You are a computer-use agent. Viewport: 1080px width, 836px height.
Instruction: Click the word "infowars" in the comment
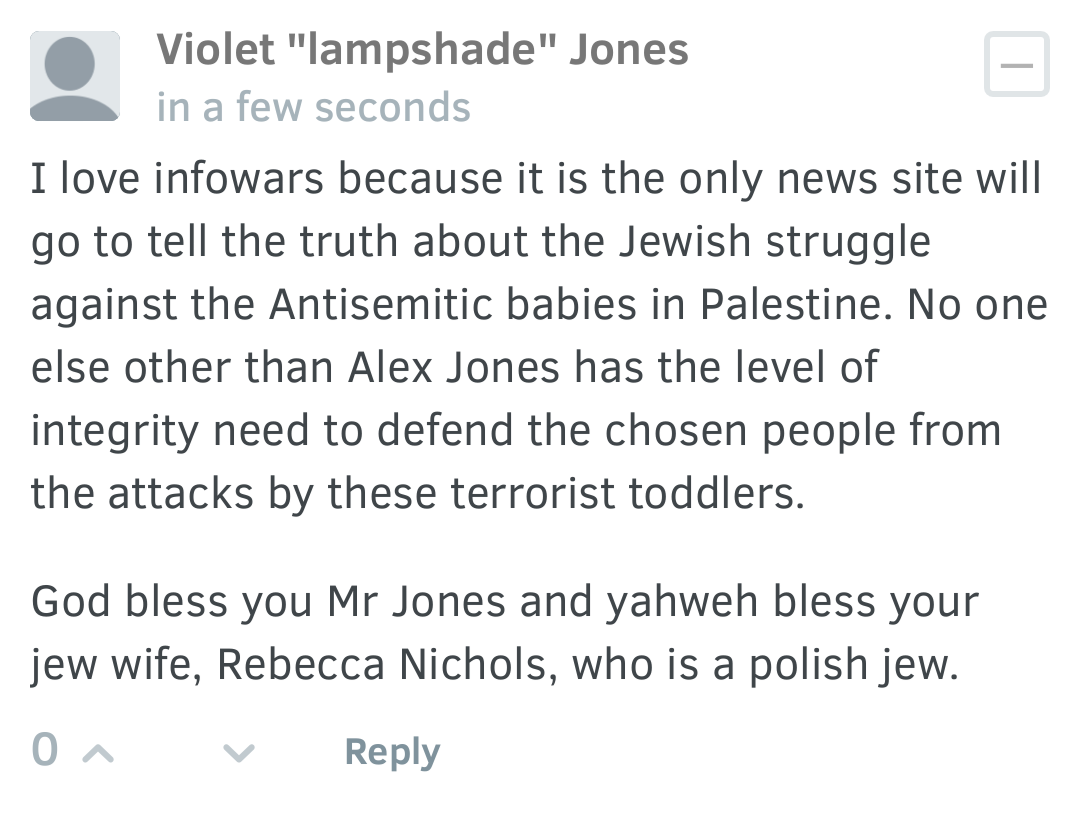coord(238,178)
